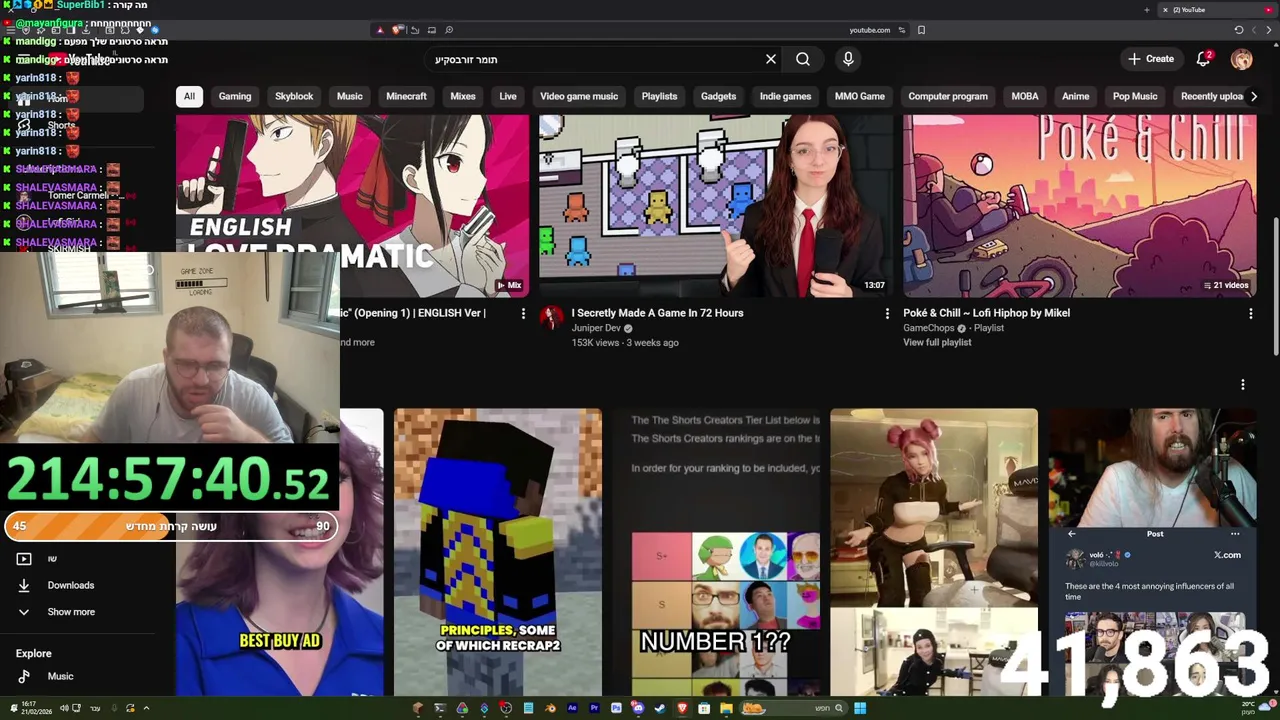Image resolution: width=1280 pixels, height=720 pixels.
Task: Open the Number 1?? tier list short
Action: coord(716,552)
